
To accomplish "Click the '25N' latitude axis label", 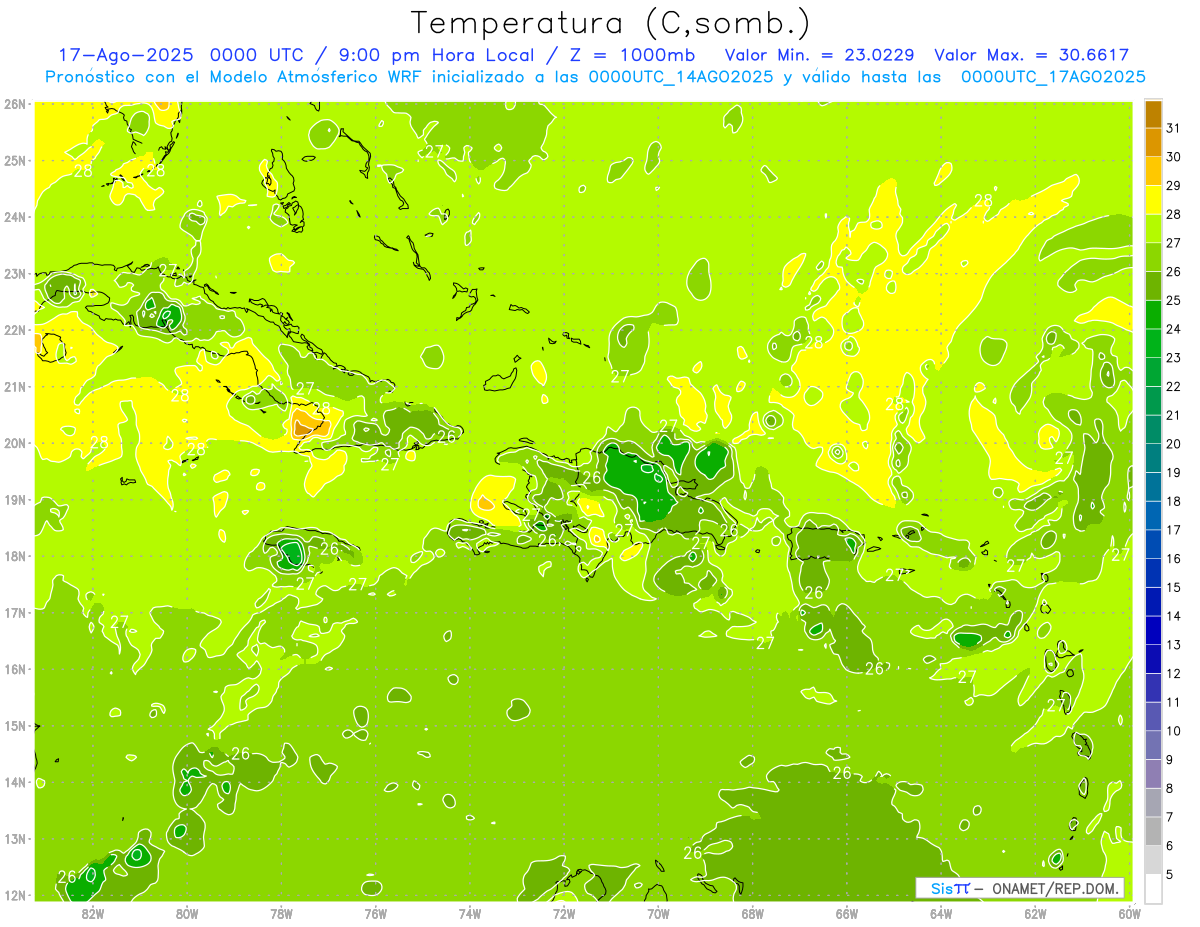I will (15, 160).
